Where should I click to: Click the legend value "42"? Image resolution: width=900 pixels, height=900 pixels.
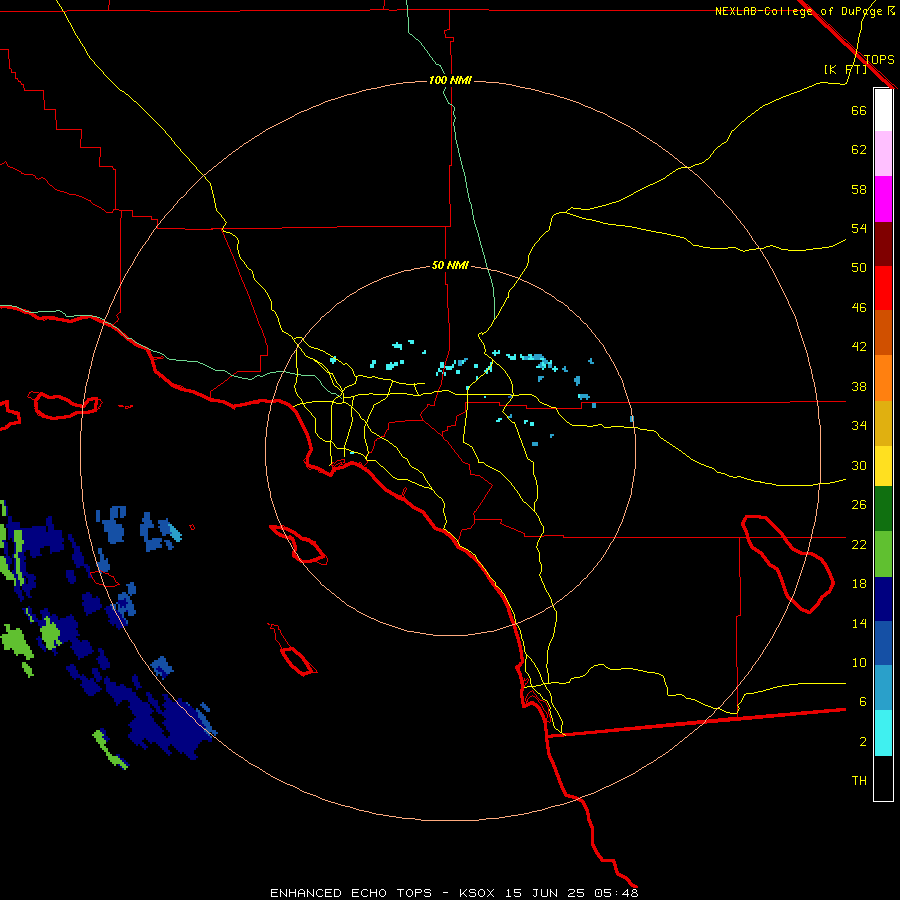pyautogui.click(x=859, y=347)
